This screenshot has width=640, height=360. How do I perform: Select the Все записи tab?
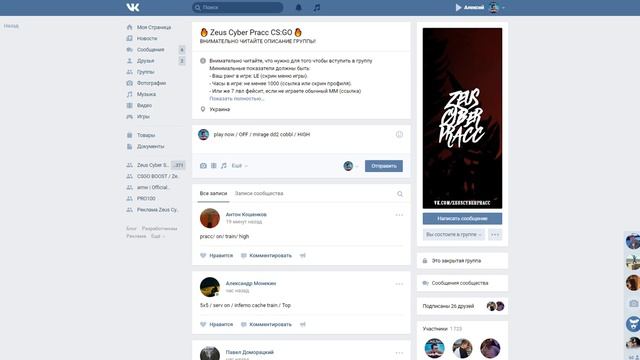pos(213,193)
